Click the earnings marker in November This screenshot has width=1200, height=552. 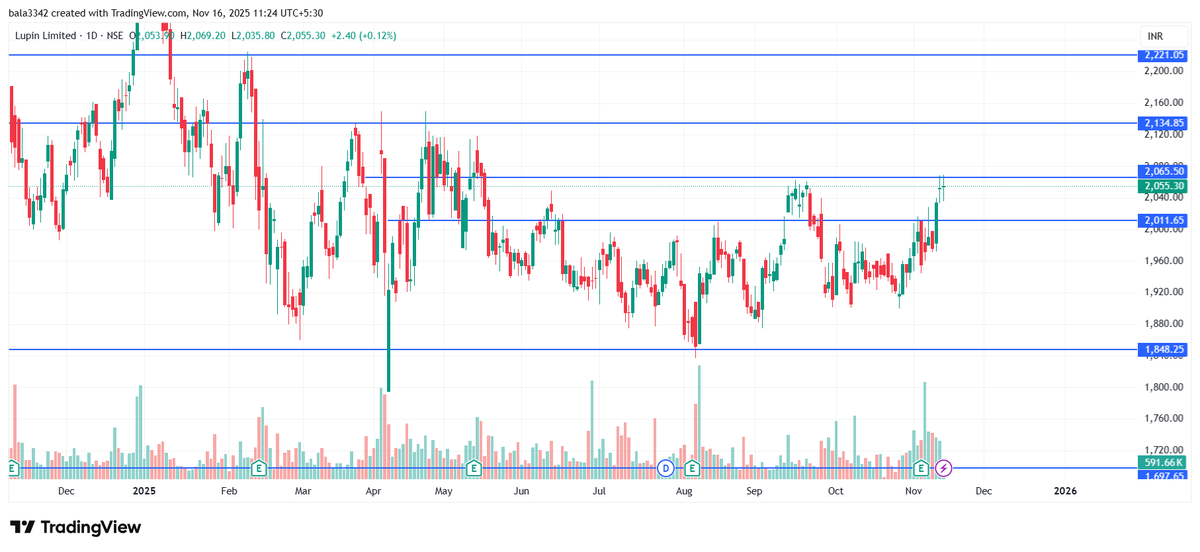(922, 467)
